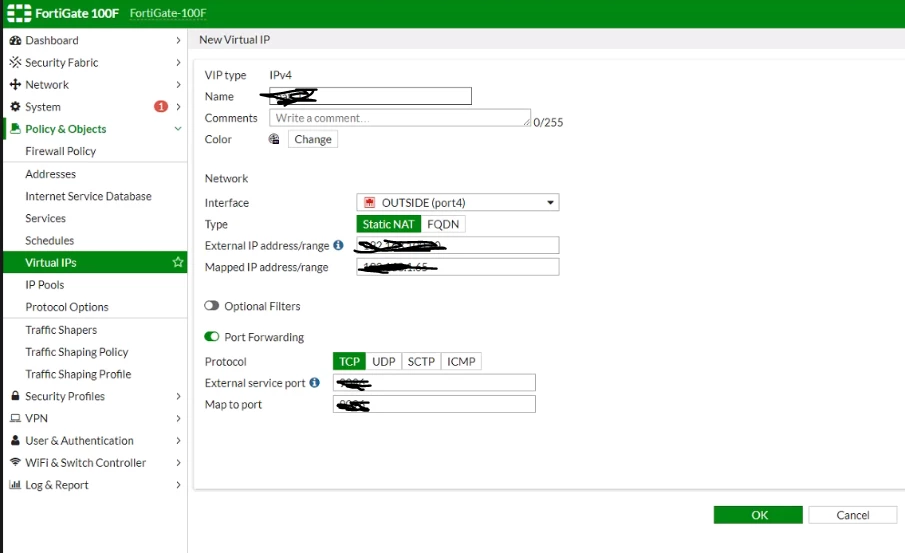Click the External service port field
905x553 pixels.
pyautogui.click(x=434, y=383)
